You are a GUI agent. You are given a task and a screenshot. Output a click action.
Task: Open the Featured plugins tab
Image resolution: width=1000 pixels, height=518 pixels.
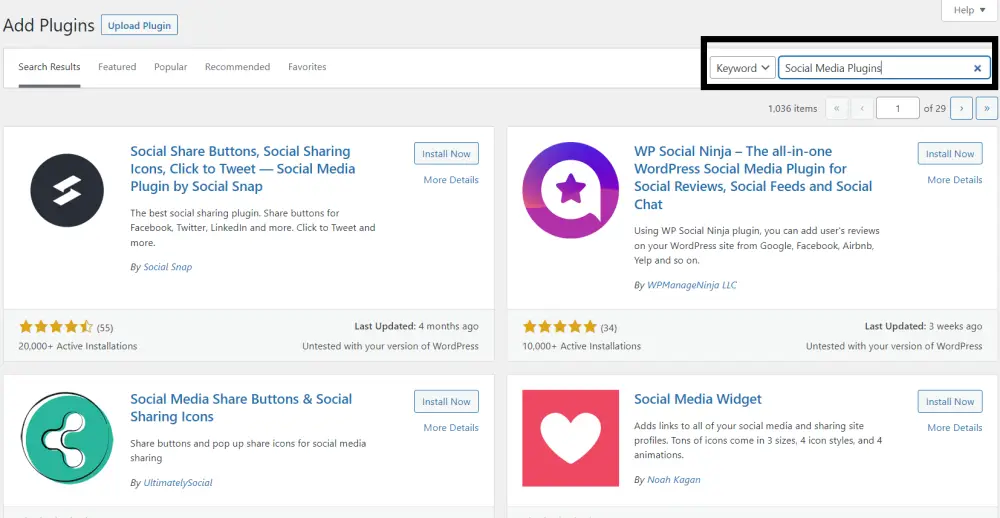tap(117, 67)
